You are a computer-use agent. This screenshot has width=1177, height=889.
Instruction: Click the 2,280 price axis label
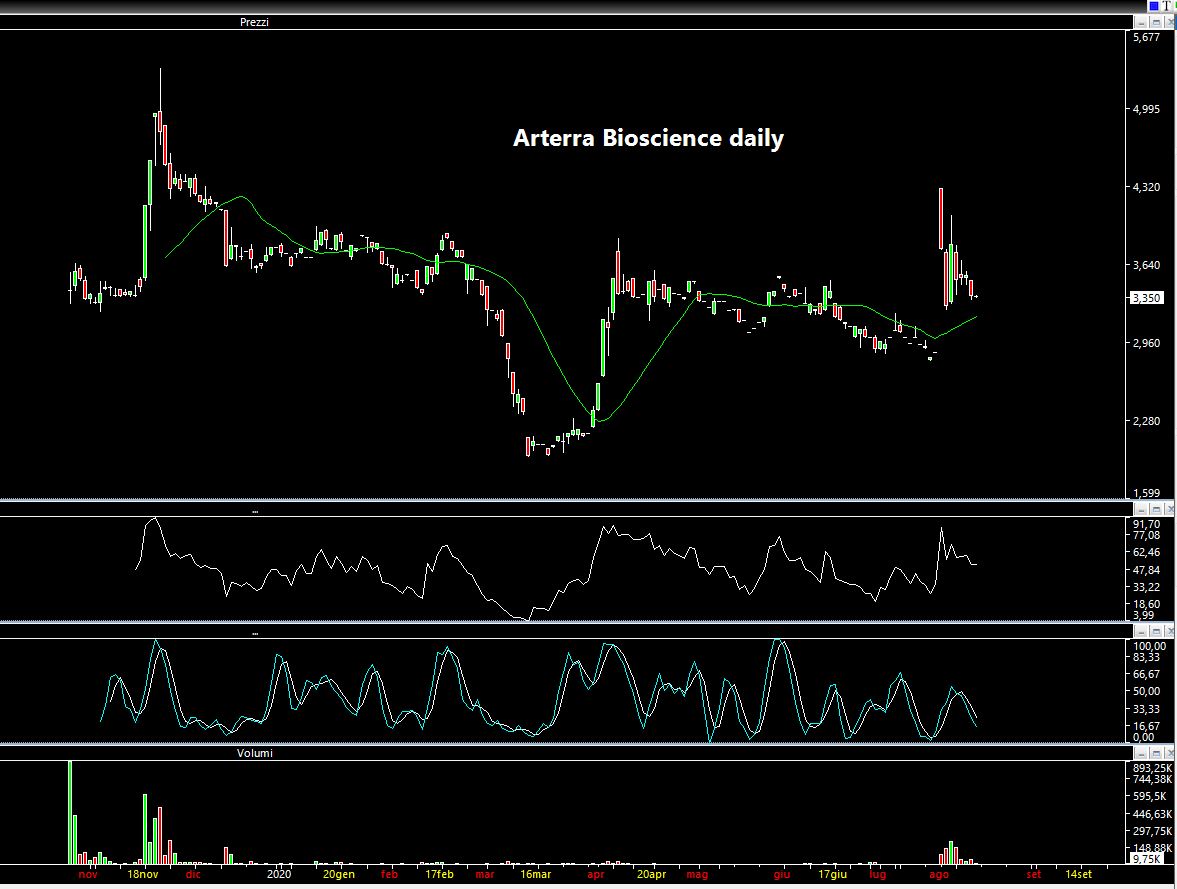click(x=1146, y=421)
